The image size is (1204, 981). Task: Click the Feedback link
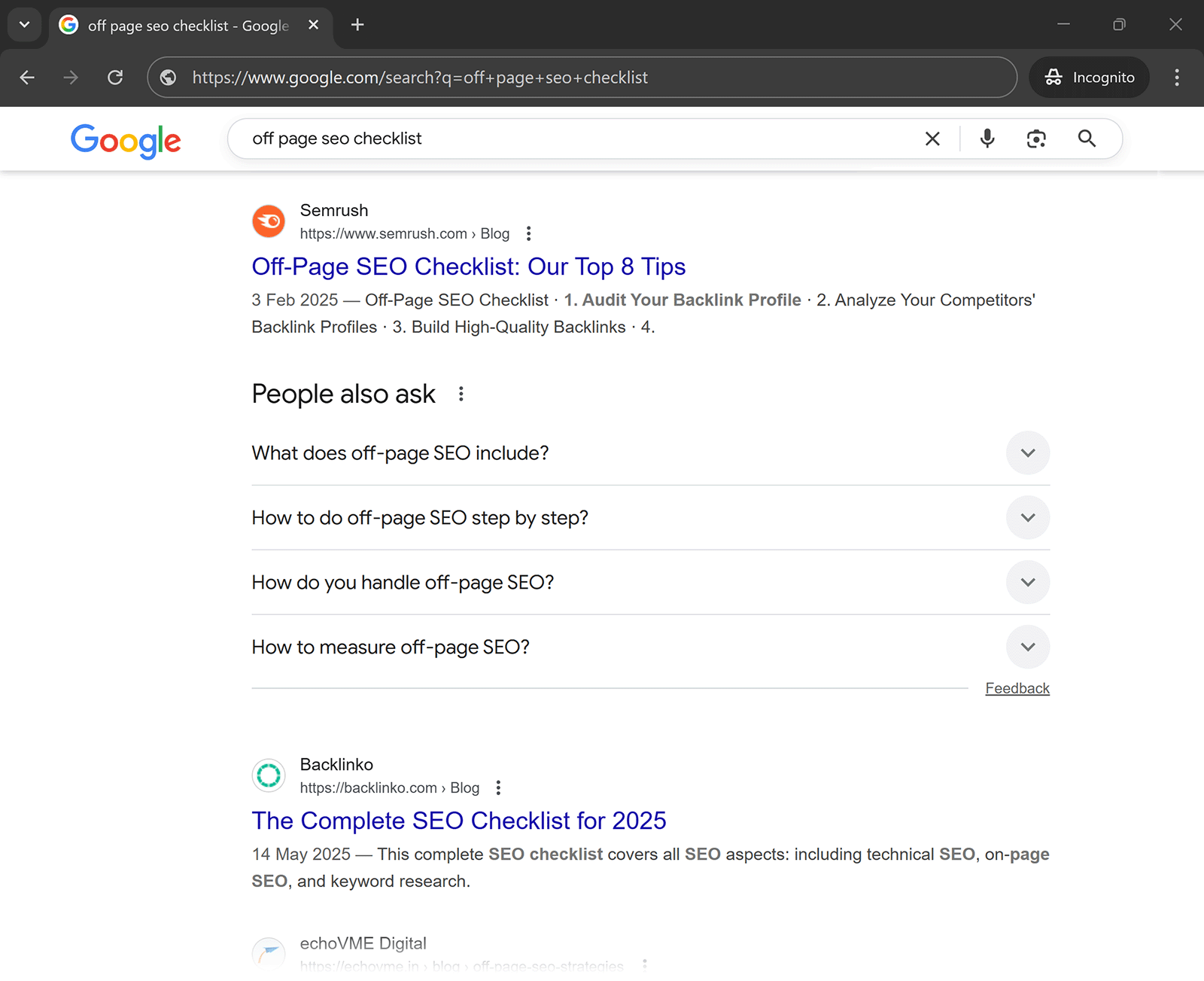point(1017,687)
